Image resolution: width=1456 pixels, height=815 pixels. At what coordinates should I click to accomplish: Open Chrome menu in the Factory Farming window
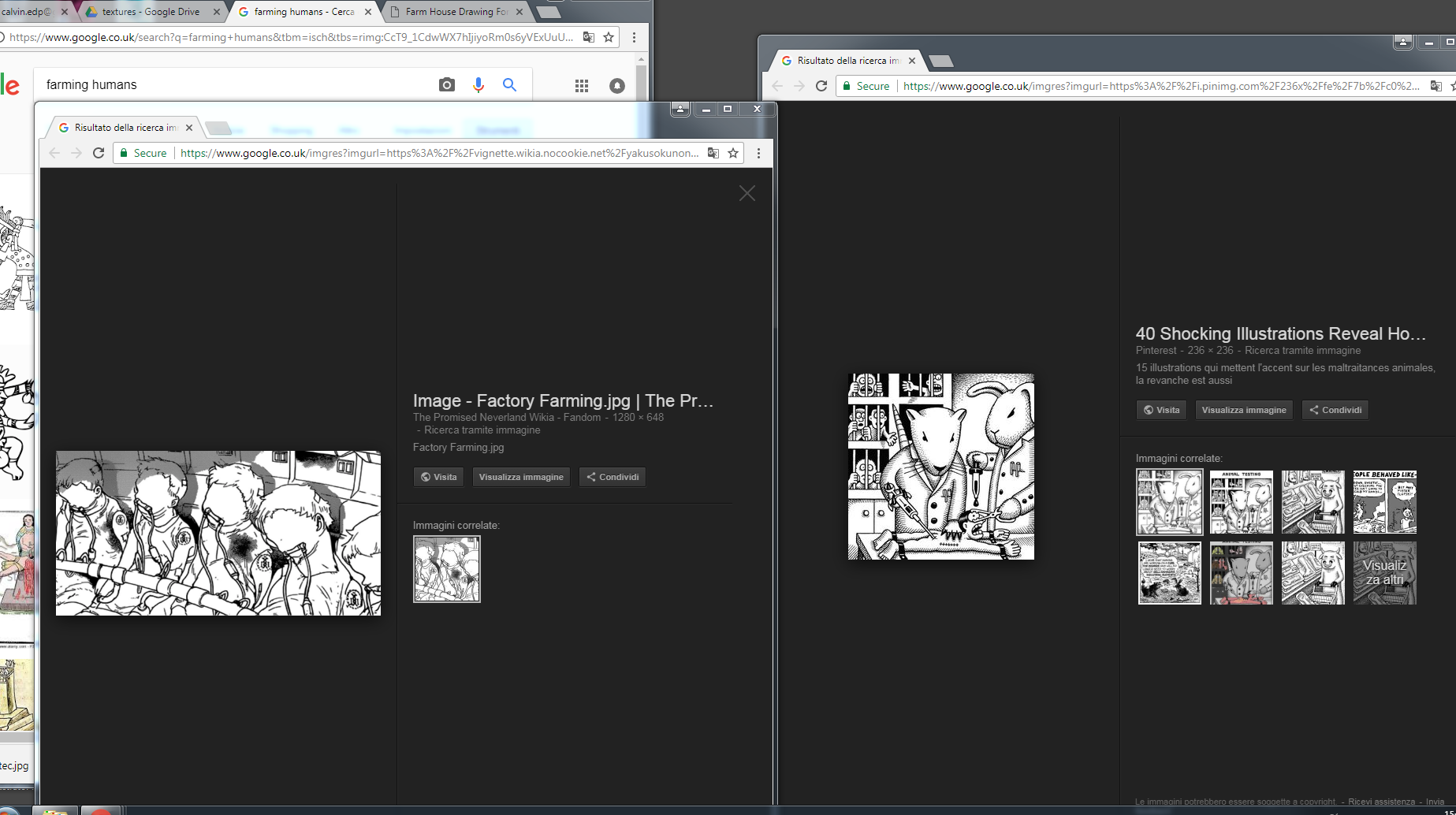[758, 153]
